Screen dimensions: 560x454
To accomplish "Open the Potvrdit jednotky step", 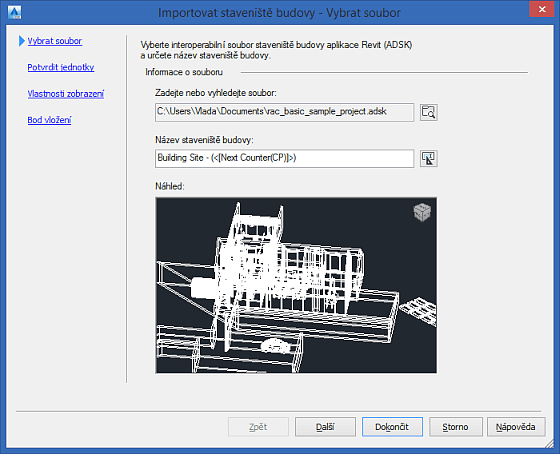I will (x=61, y=67).
